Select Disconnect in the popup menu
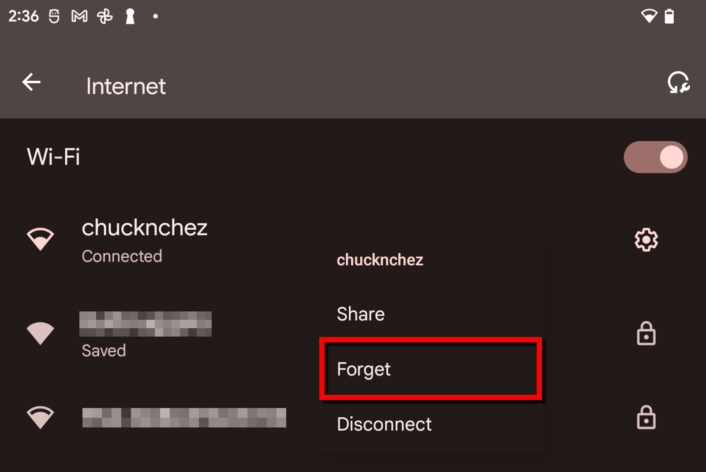 tap(384, 424)
